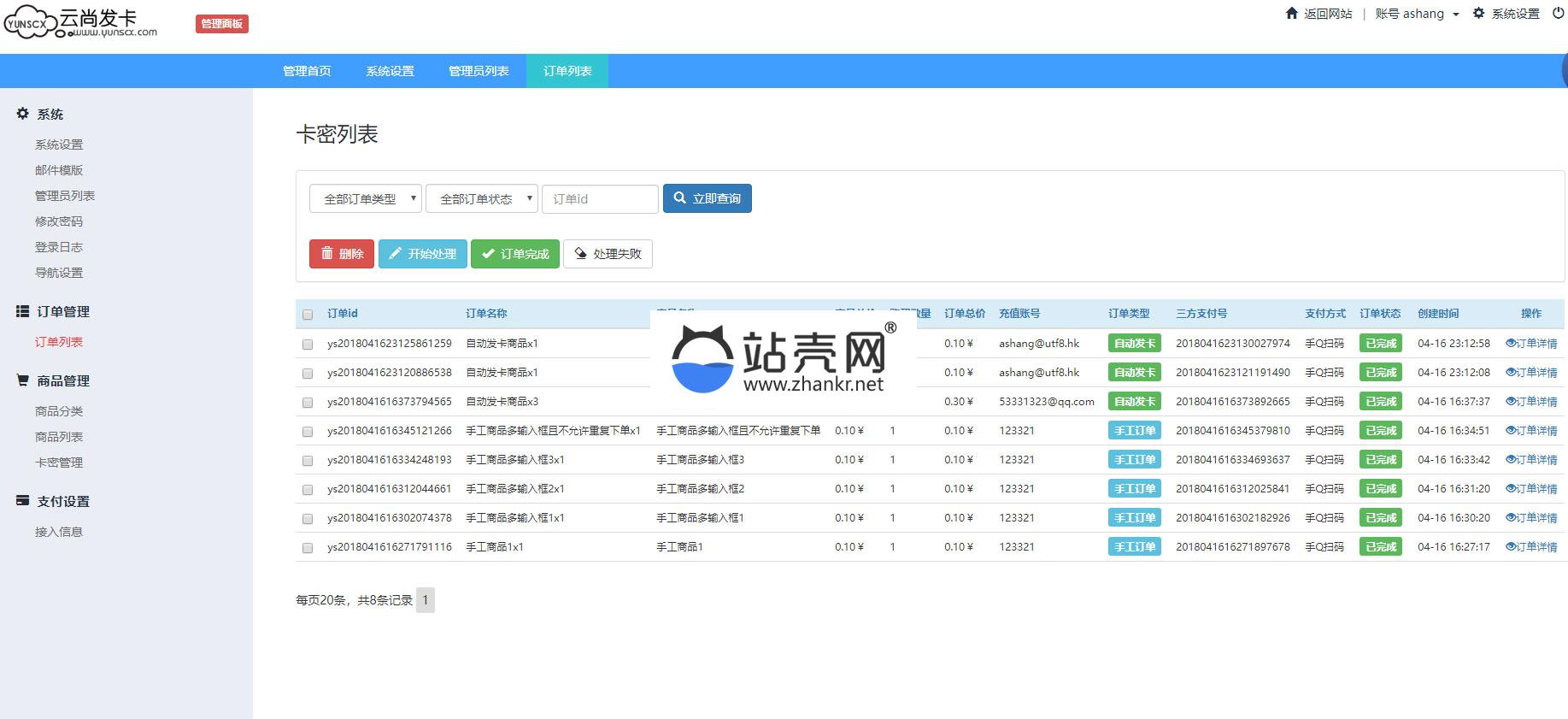This screenshot has height=719, width=1568.
Task: Expand the 全部订单状态 dropdown
Action: pyautogui.click(x=482, y=199)
